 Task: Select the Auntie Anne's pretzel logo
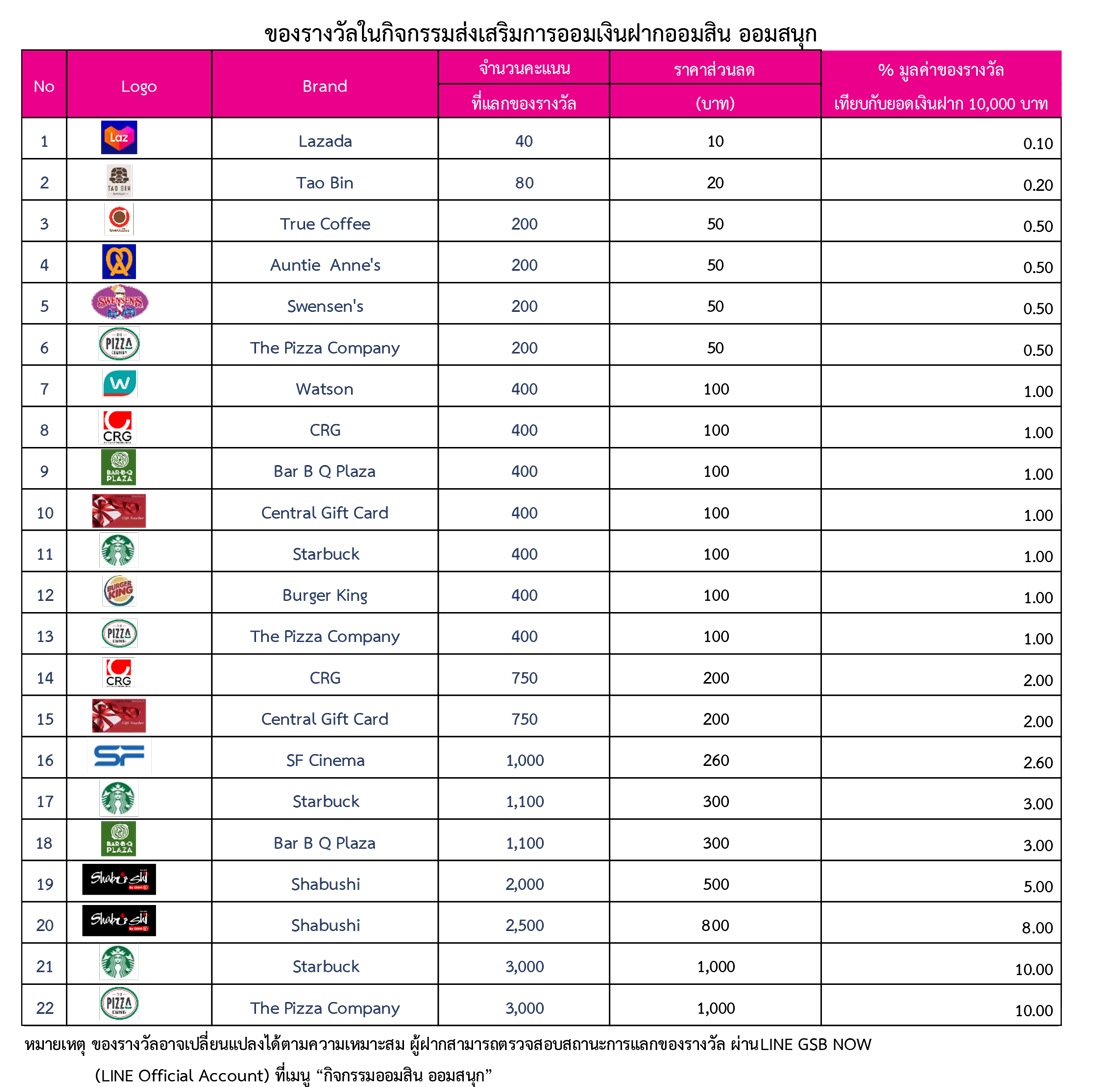pyautogui.click(x=119, y=262)
